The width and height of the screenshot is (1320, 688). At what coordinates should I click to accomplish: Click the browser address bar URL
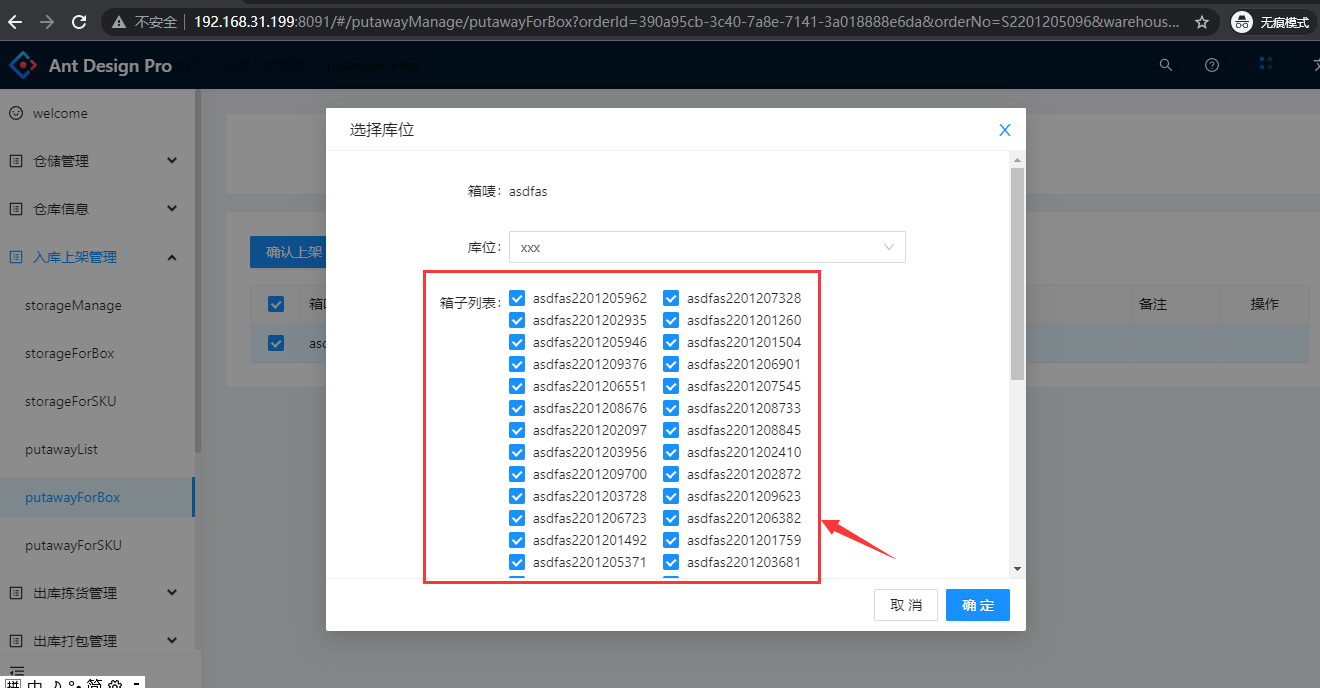click(680, 22)
